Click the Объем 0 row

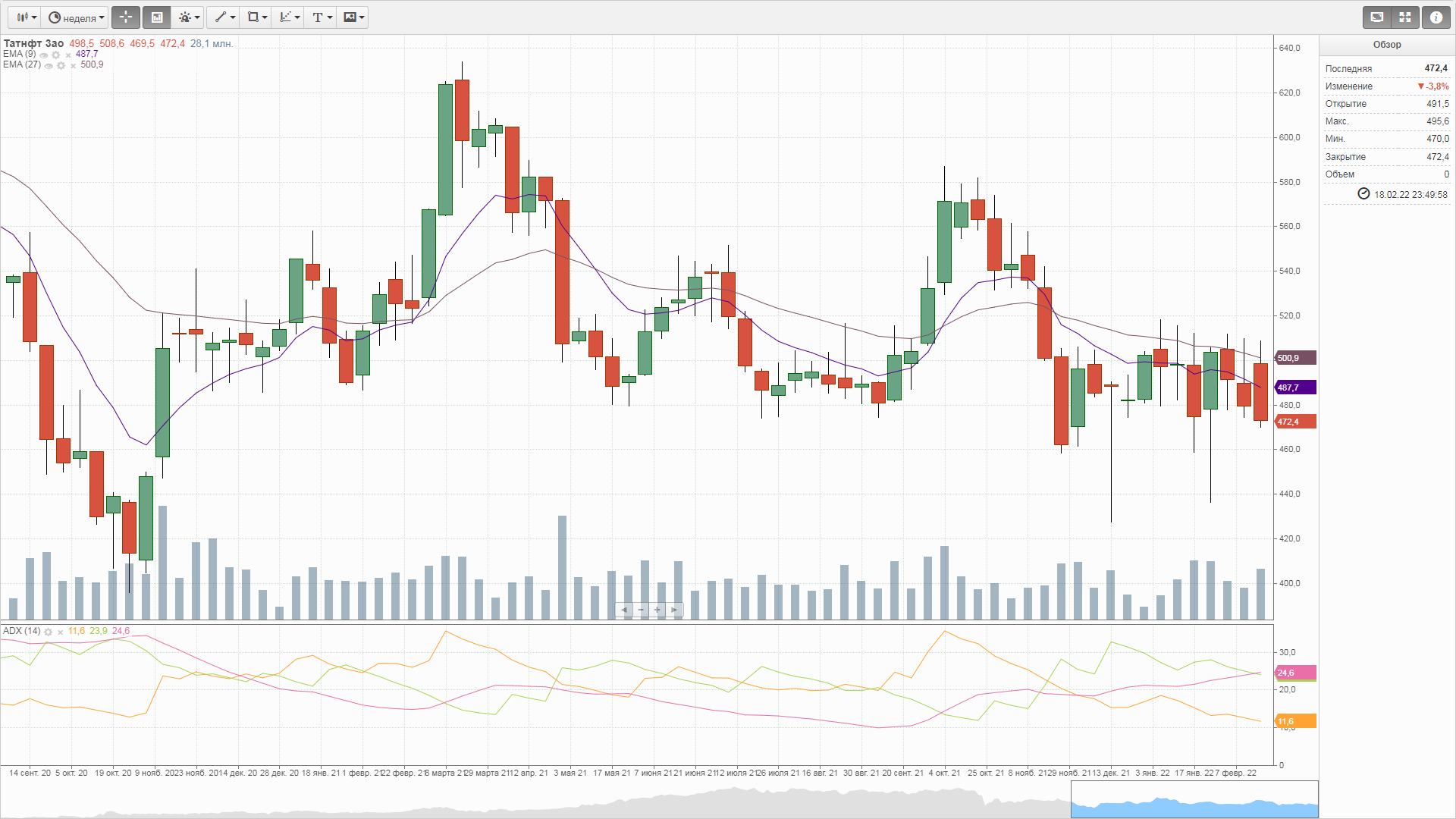[x=1387, y=174]
